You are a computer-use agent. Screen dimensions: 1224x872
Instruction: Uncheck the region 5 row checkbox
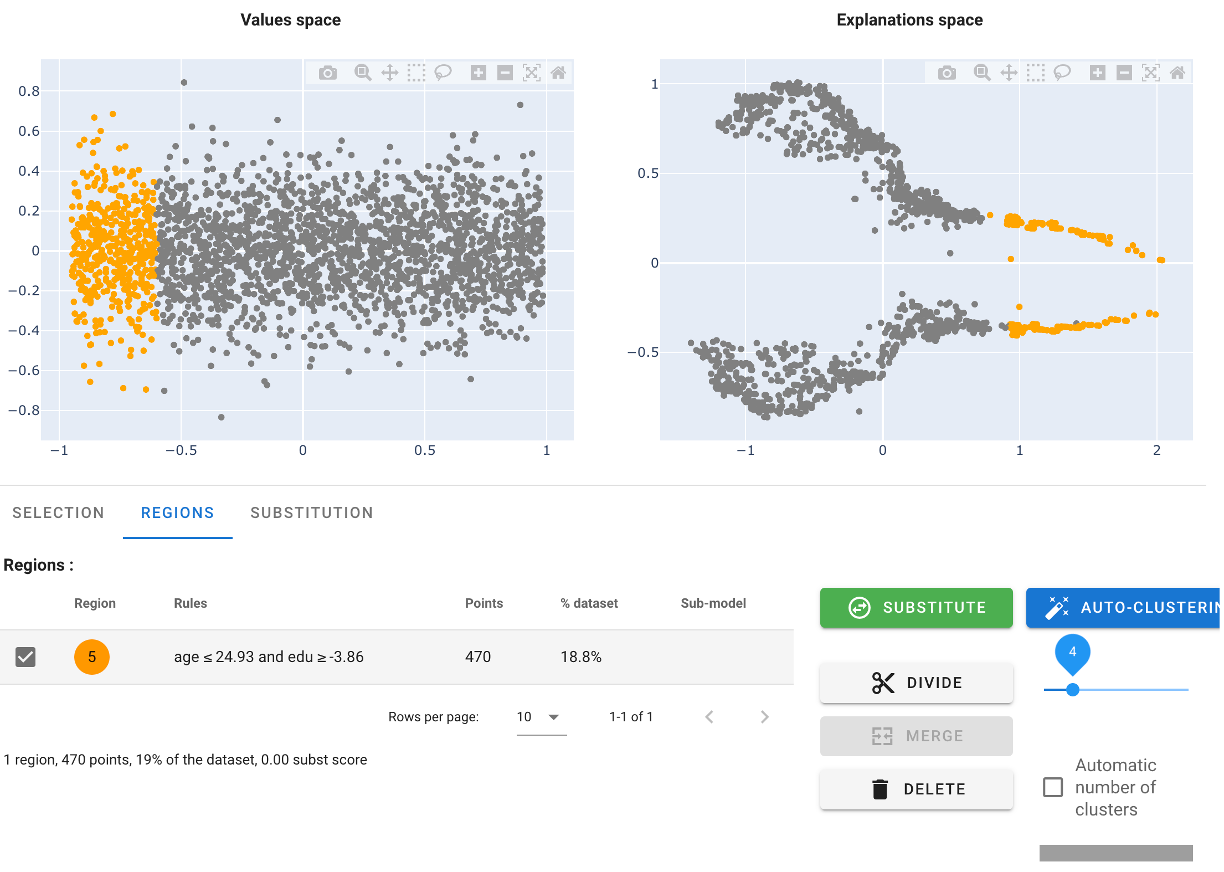click(x=26, y=657)
